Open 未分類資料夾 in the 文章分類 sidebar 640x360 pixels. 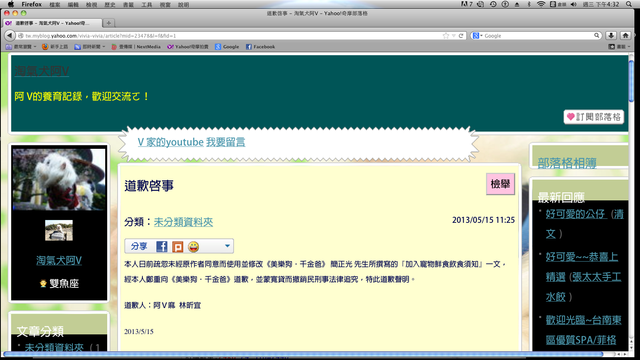click(x=54, y=347)
